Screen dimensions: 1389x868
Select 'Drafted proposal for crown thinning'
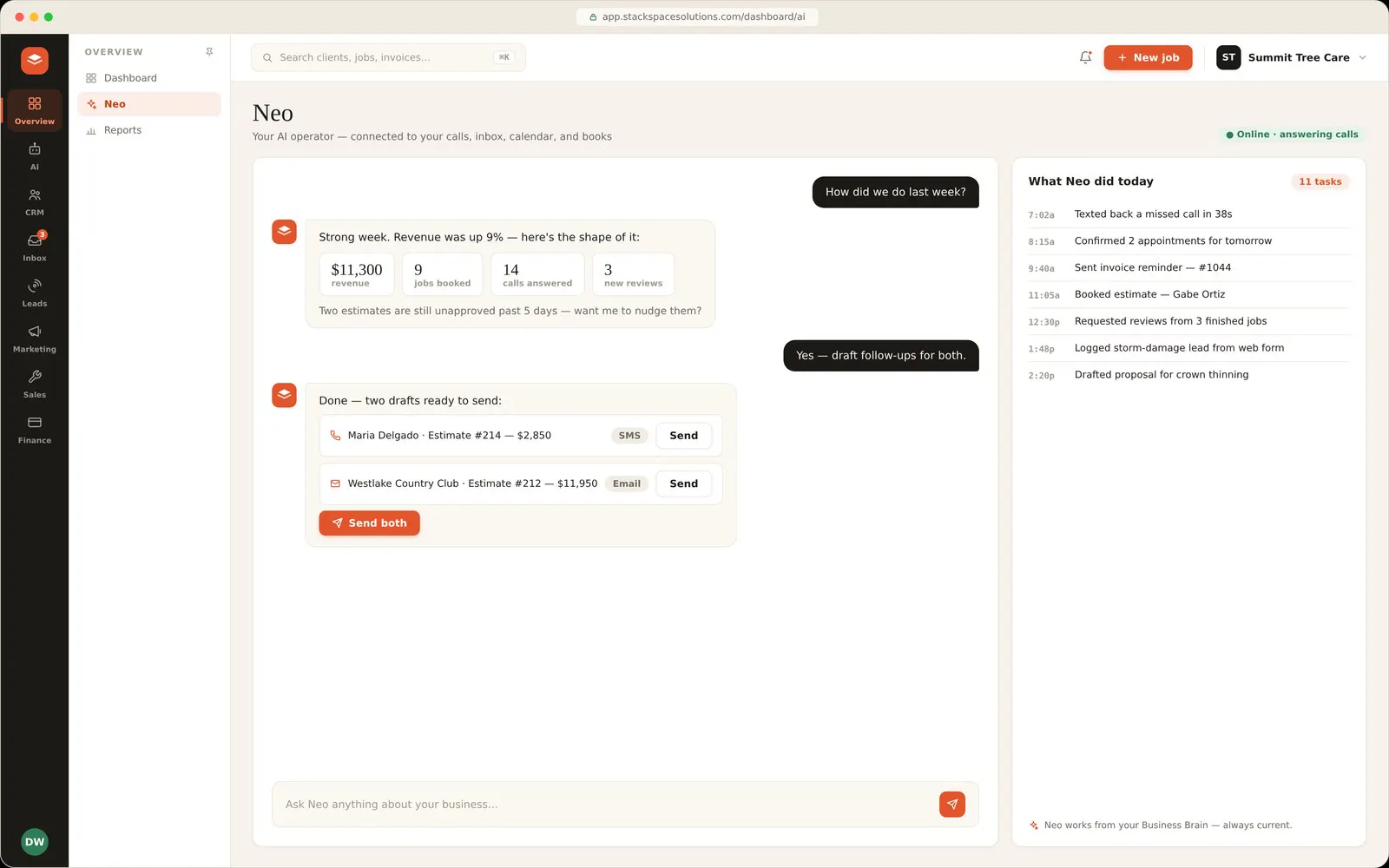click(x=1189, y=375)
